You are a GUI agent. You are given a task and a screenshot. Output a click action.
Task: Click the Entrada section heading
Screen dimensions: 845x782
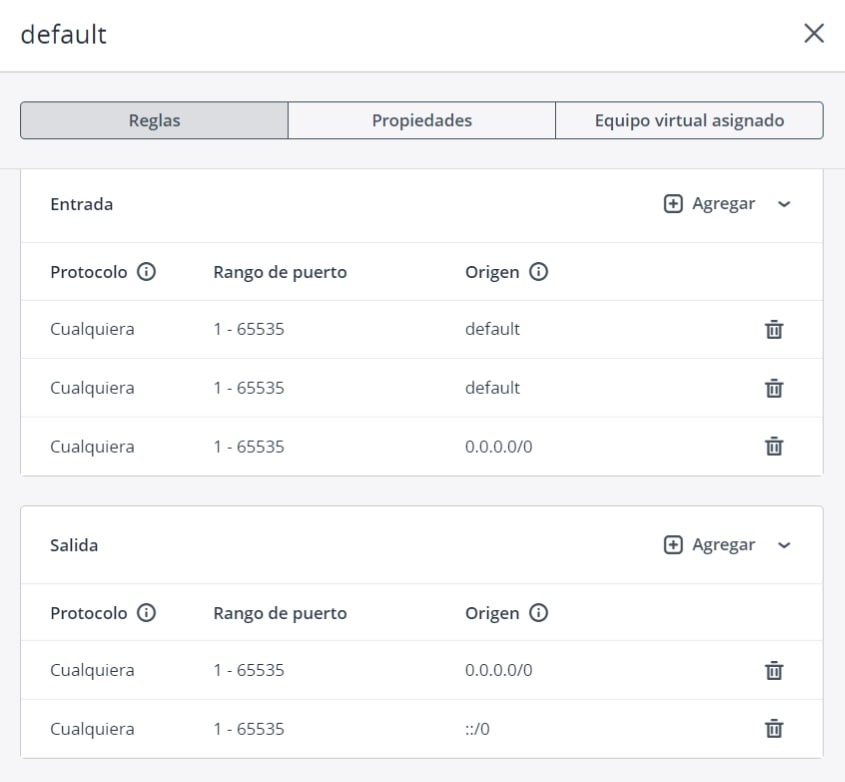coord(81,204)
